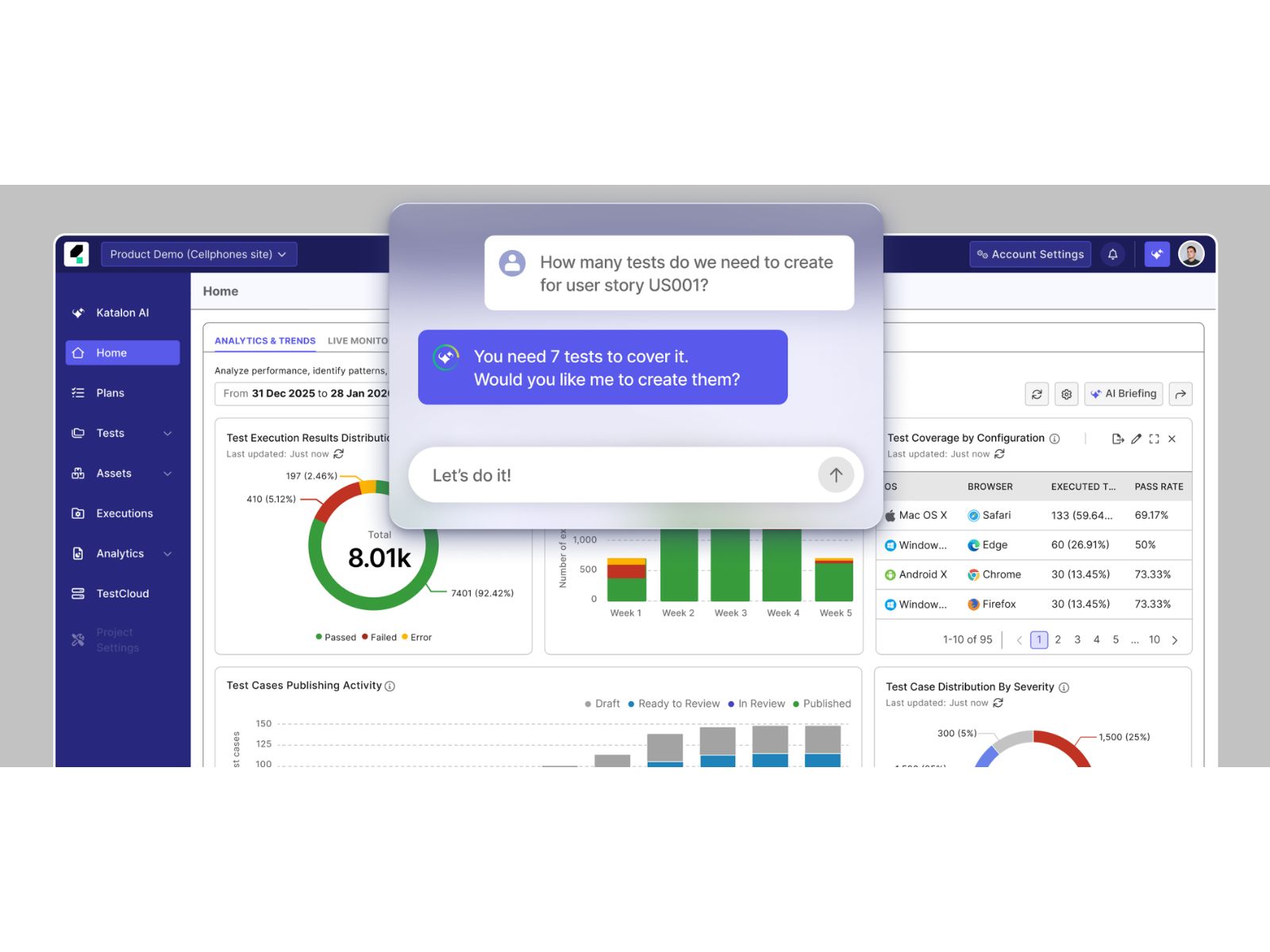Share the dashboard using the arrow icon
This screenshot has width=1270, height=952.
[x=1181, y=393]
